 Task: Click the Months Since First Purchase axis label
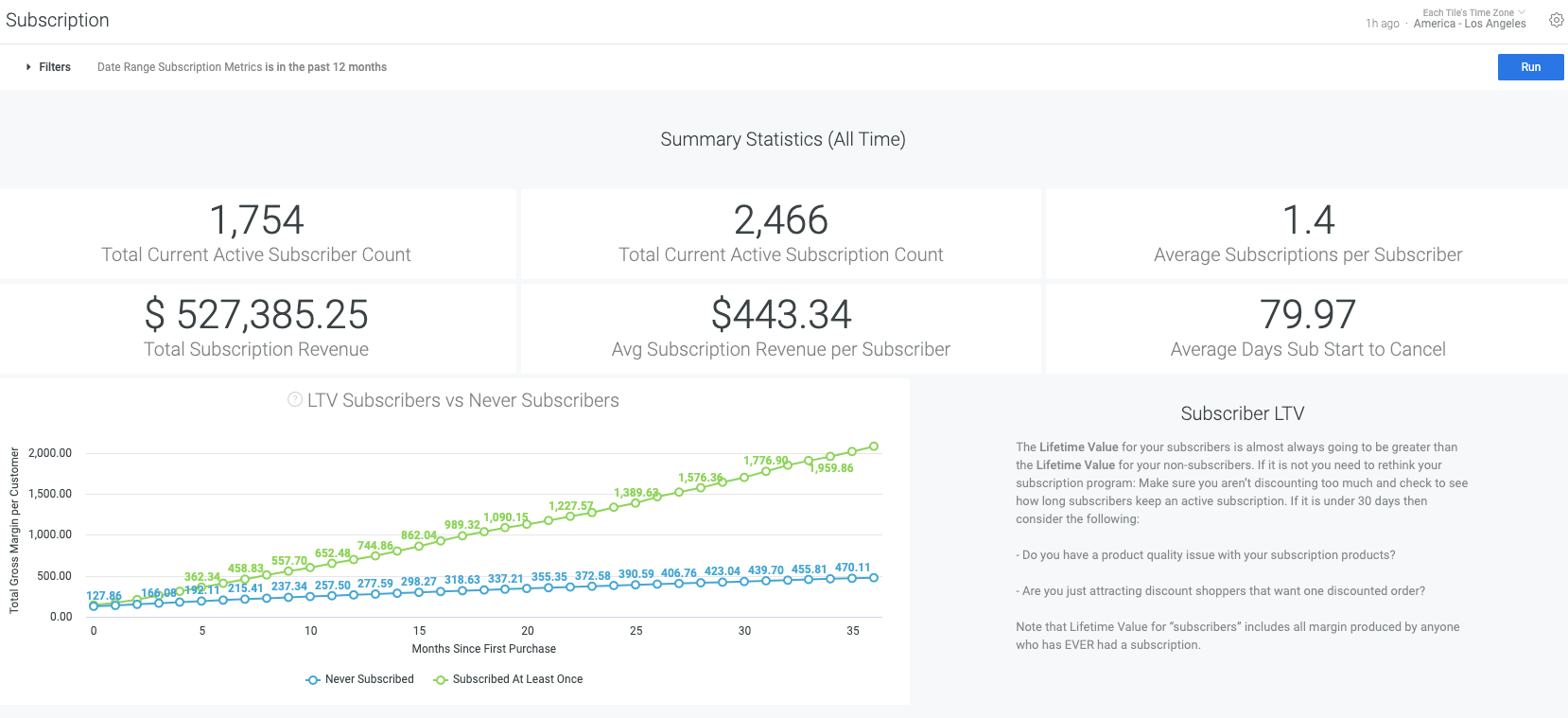tap(484, 649)
